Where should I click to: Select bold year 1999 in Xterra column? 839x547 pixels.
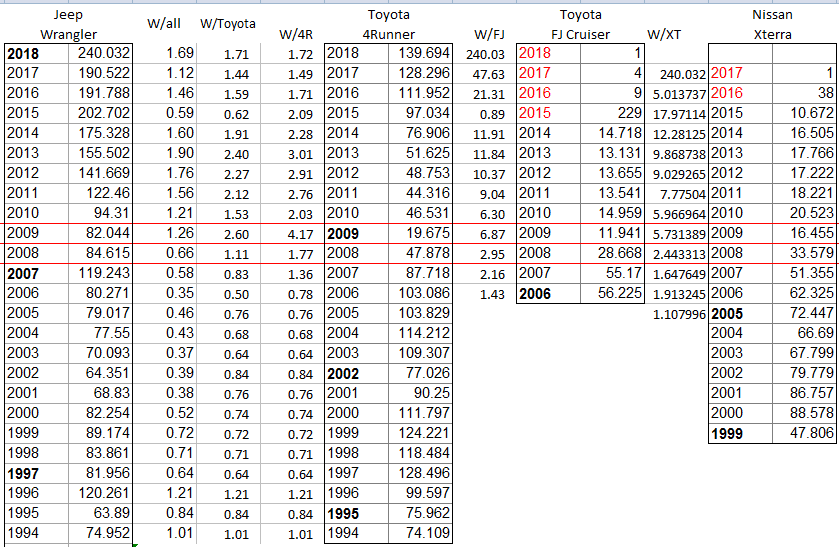727,434
